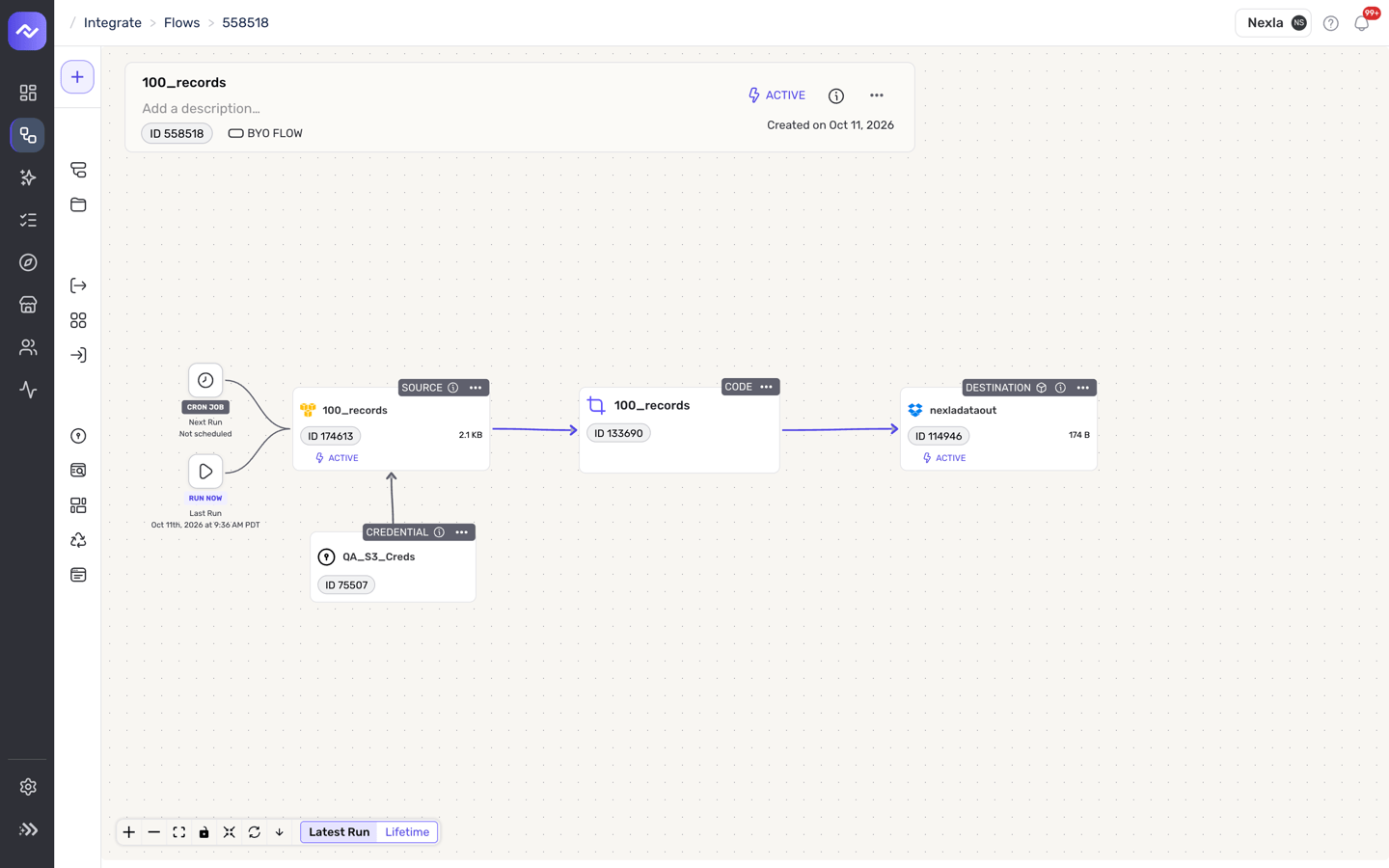Go to Integrate breadcrumb
The height and width of the screenshot is (868, 1389).
pos(113,23)
